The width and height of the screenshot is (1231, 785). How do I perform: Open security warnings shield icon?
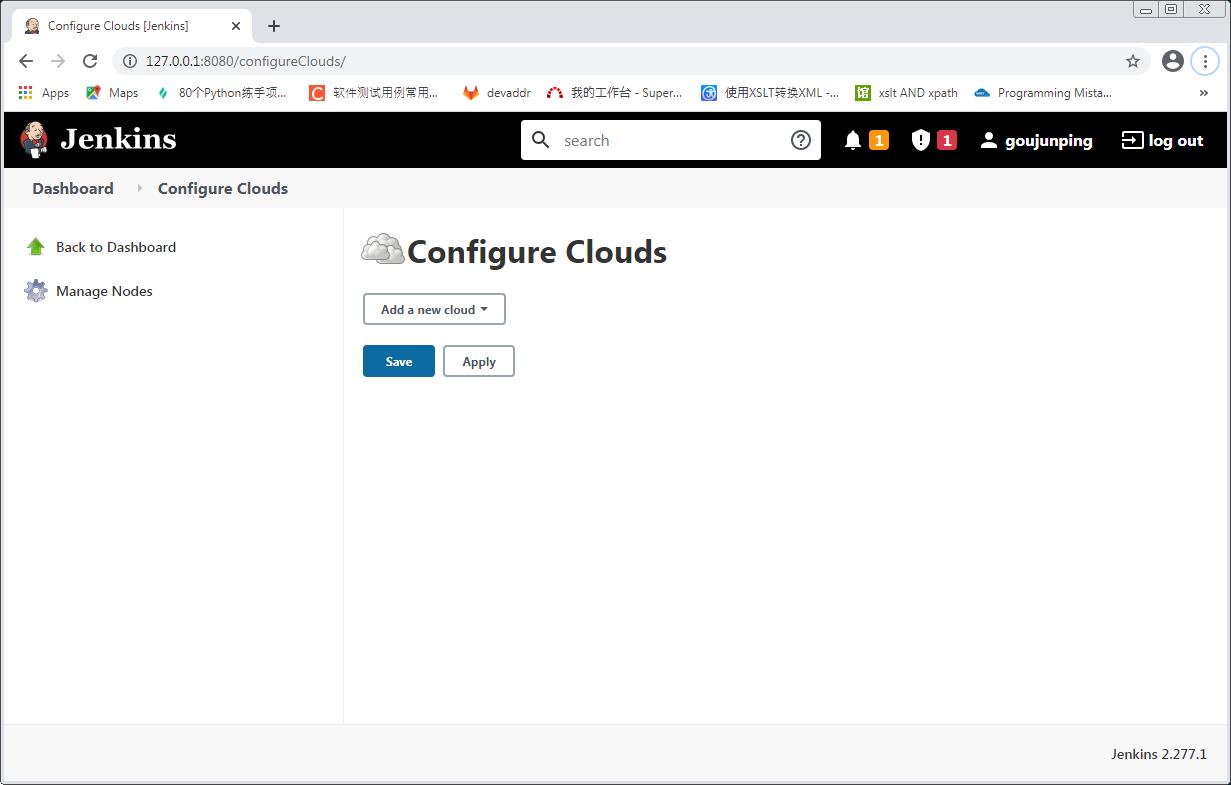point(921,141)
